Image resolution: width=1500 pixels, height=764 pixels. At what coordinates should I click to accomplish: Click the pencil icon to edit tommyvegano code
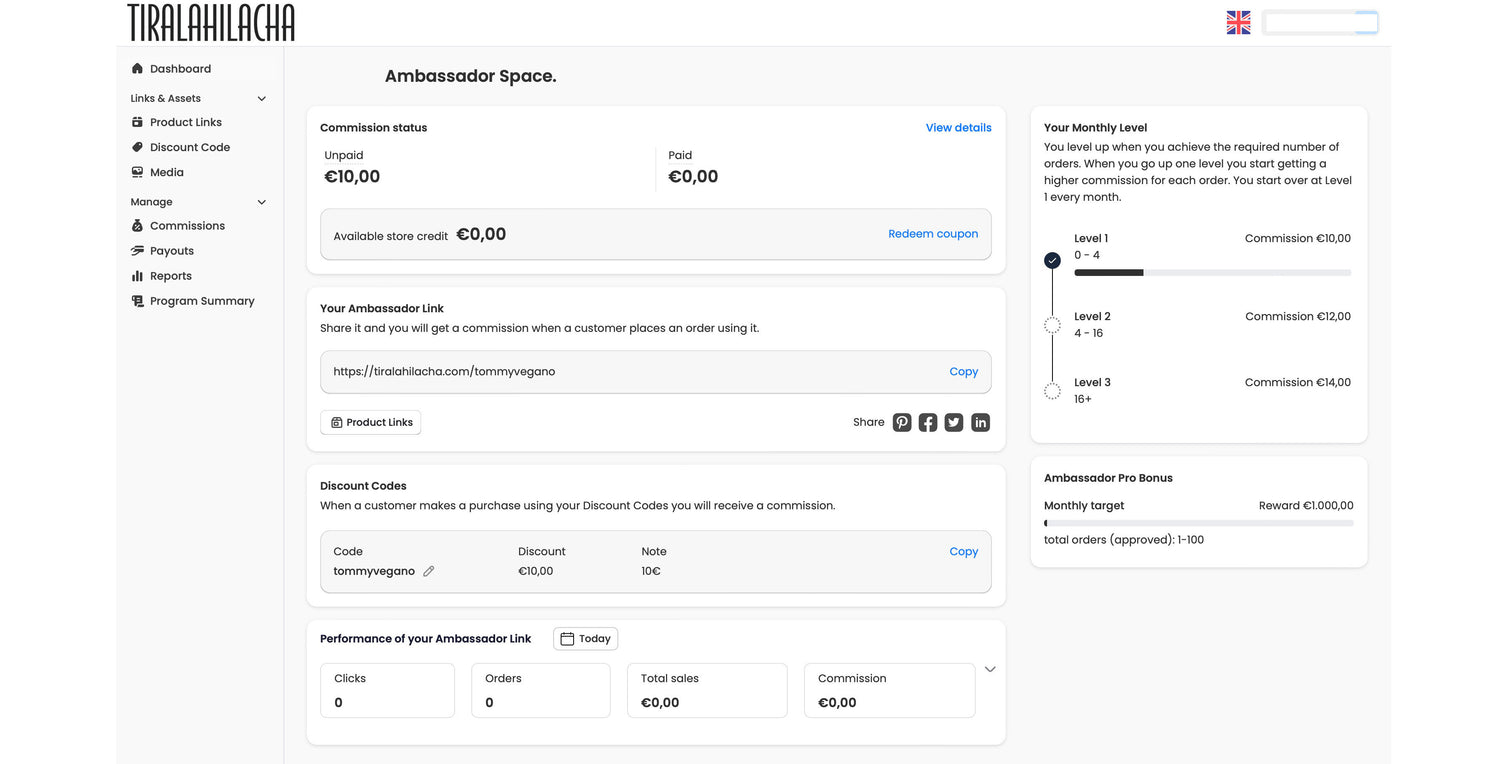click(429, 572)
